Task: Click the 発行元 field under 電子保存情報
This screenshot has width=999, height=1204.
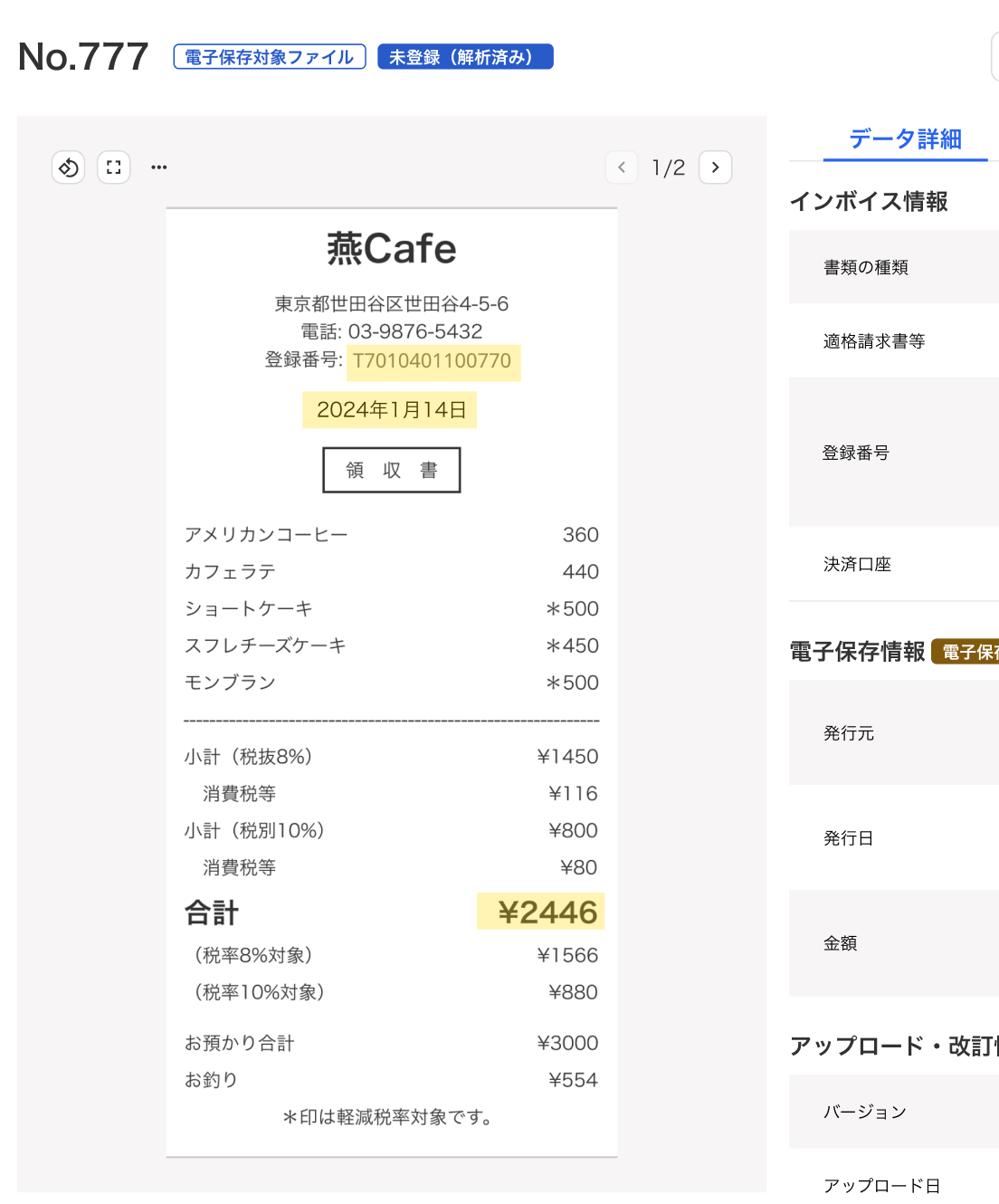Action: click(849, 733)
